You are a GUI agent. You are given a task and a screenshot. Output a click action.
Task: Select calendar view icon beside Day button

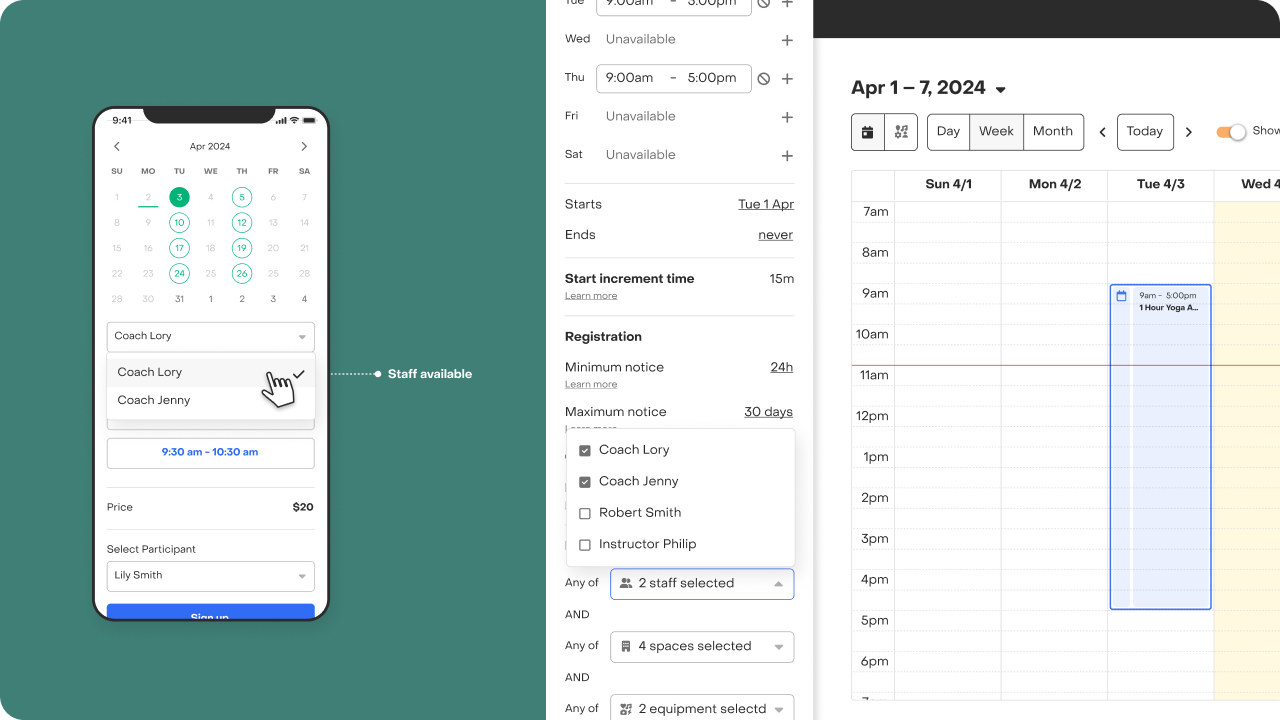[868, 132]
